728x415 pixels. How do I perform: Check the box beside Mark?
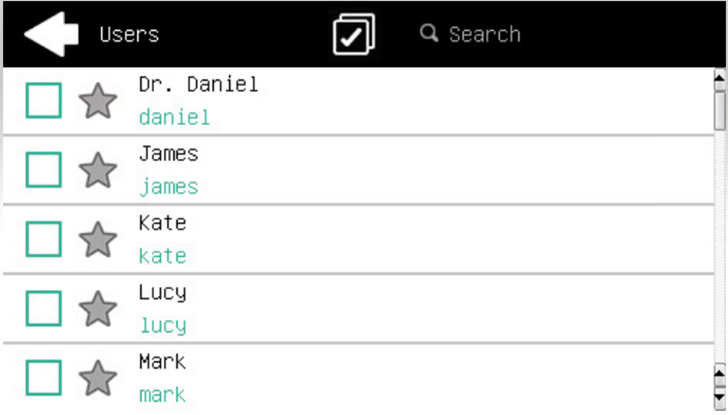pos(43,378)
